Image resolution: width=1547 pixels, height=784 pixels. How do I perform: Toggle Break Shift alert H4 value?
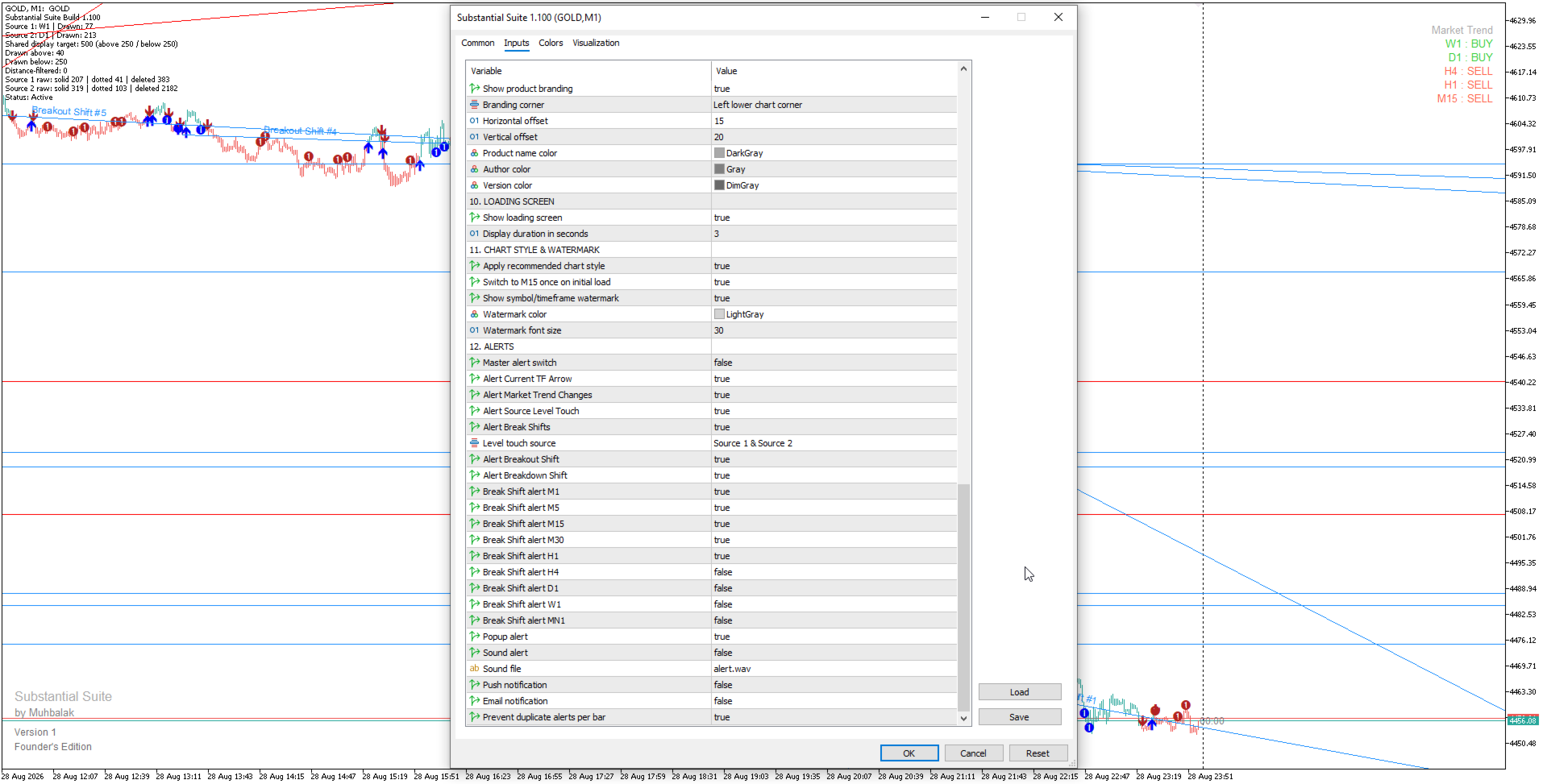point(834,572)
